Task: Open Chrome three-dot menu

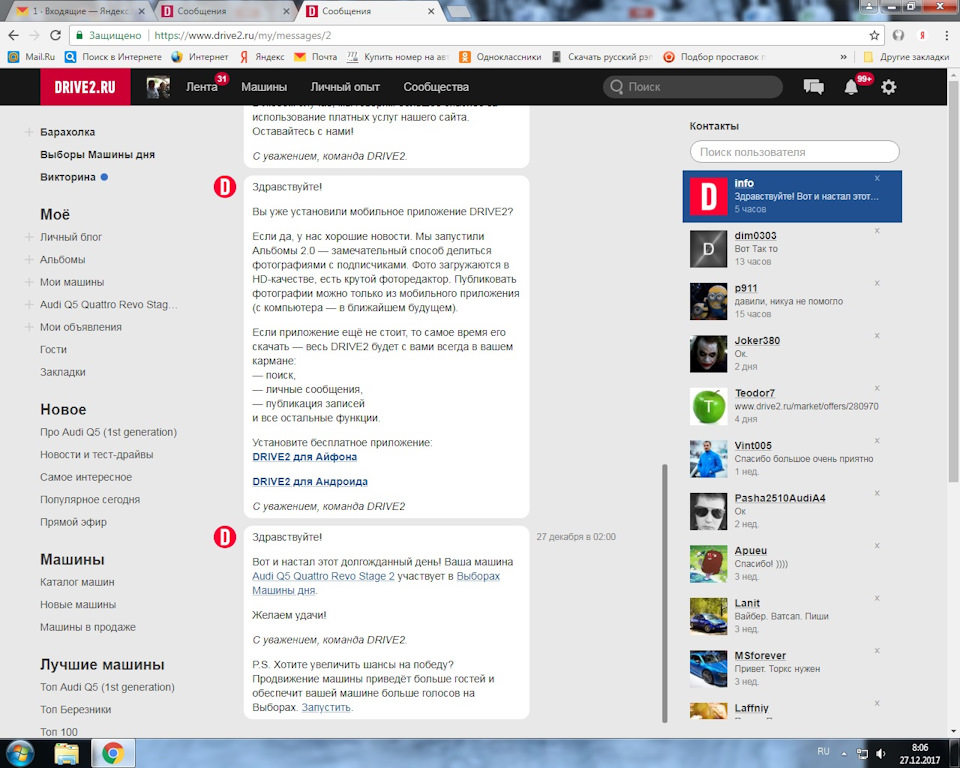Action: click(947, 36)
